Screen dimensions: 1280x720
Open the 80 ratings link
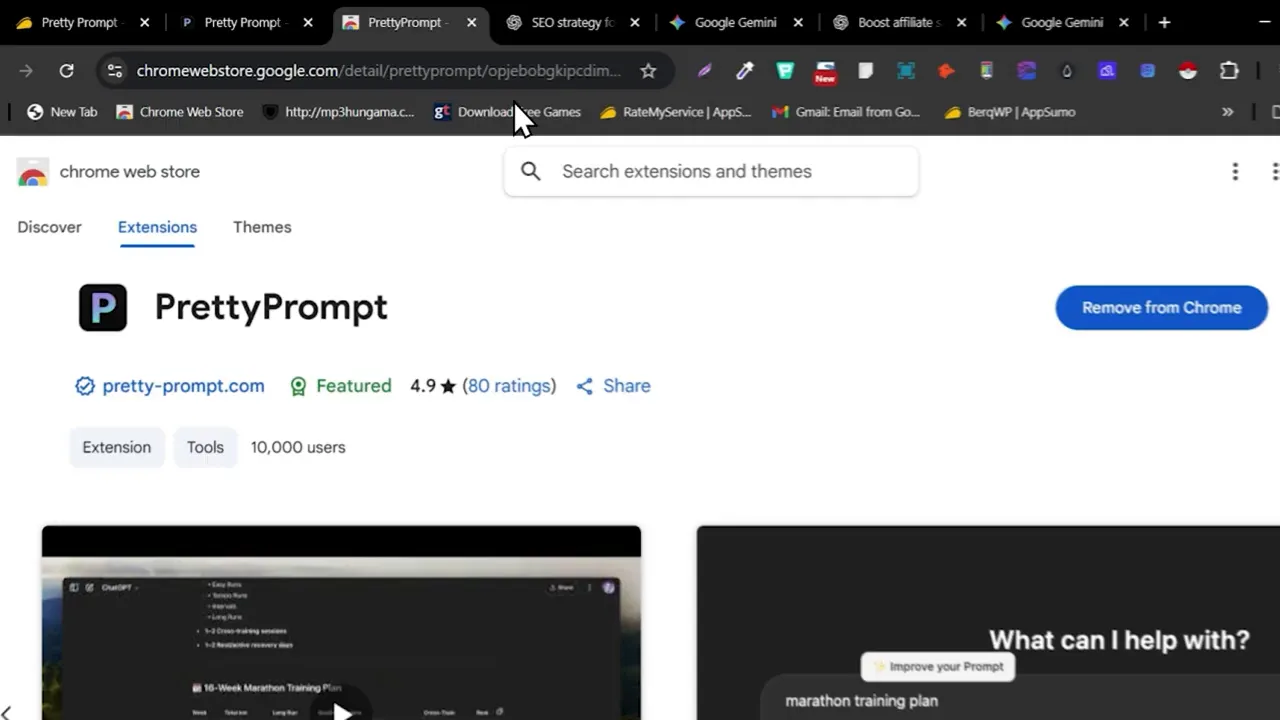tap(509, 386)
